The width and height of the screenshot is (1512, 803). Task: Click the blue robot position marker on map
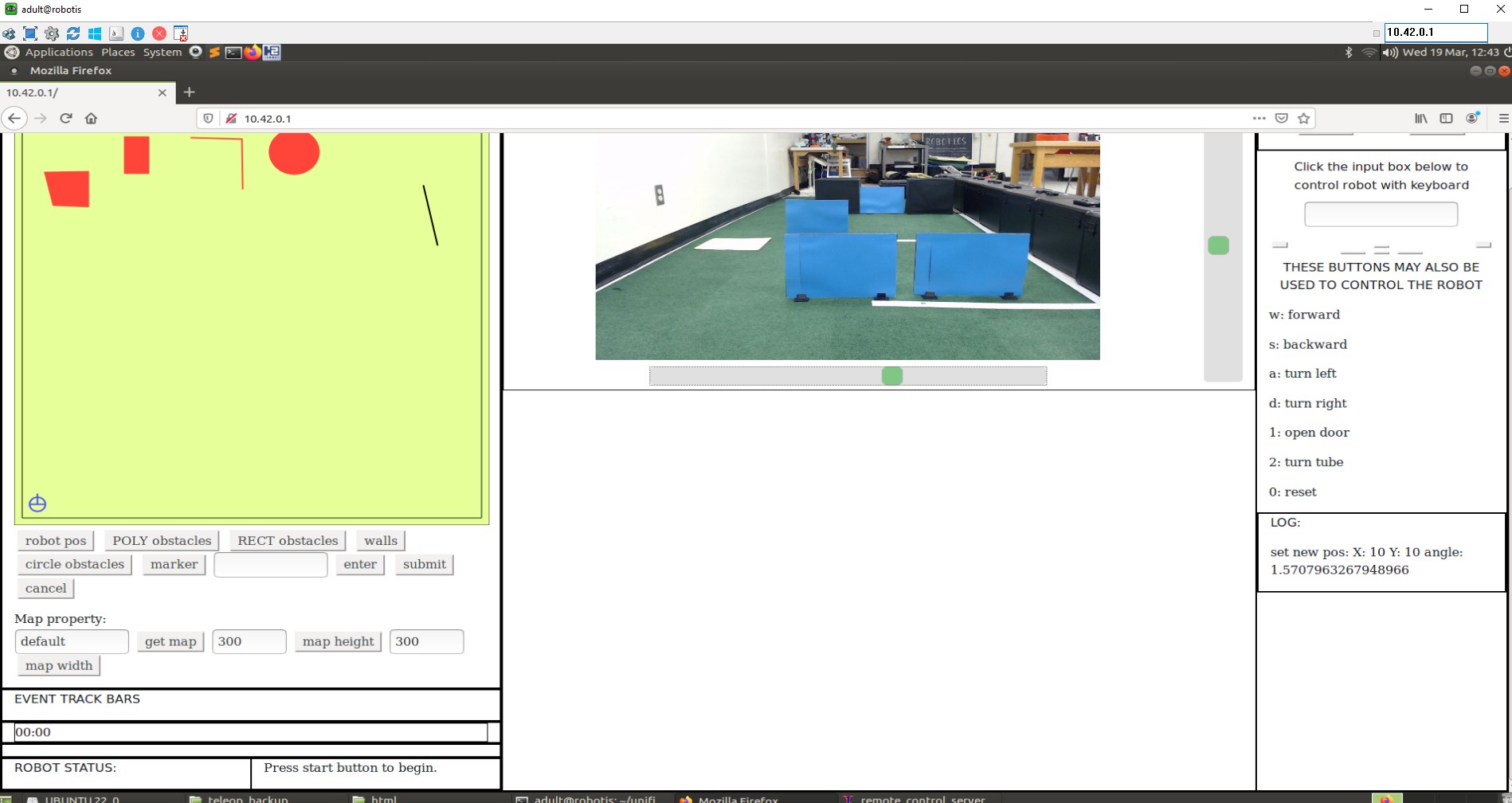pos(37,503)
